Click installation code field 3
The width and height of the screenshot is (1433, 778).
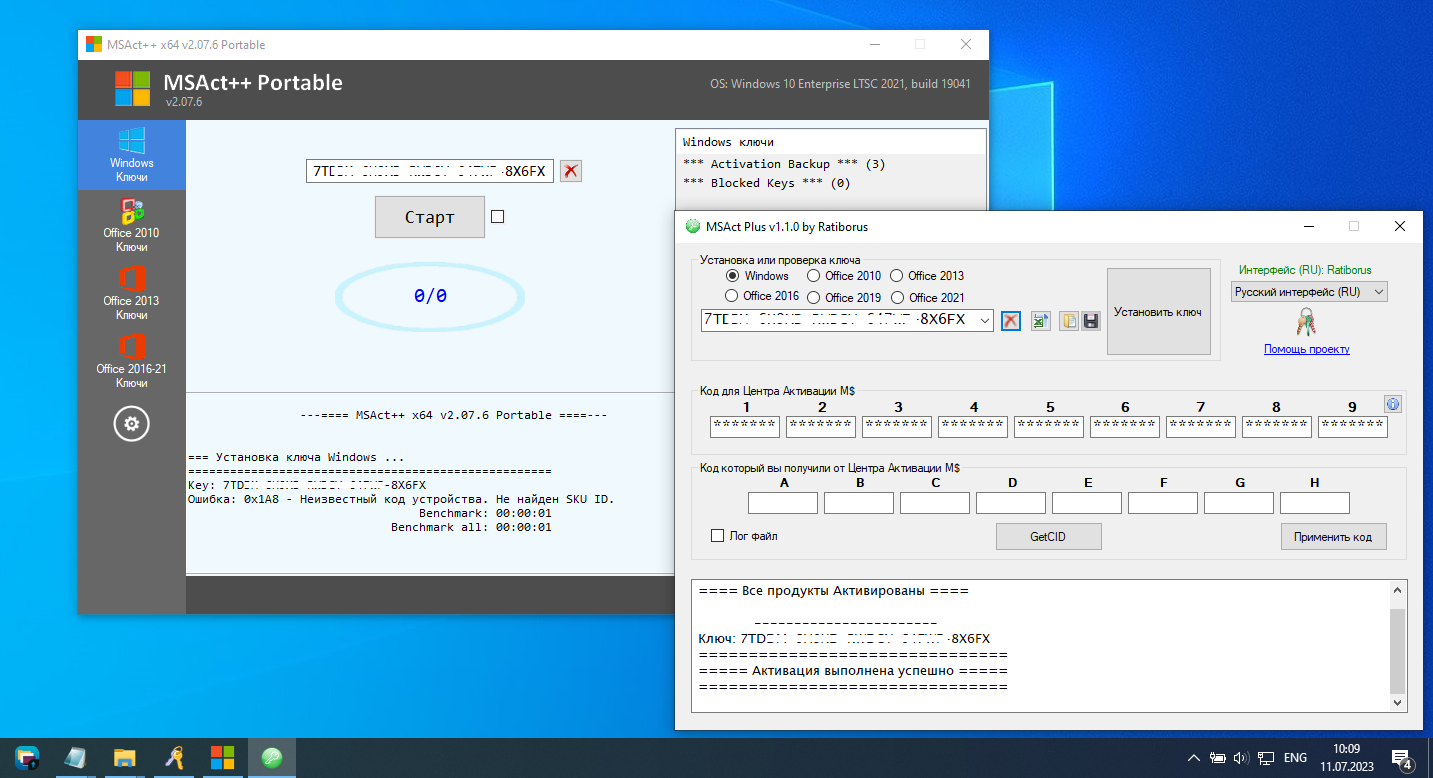tap(897, 427)
